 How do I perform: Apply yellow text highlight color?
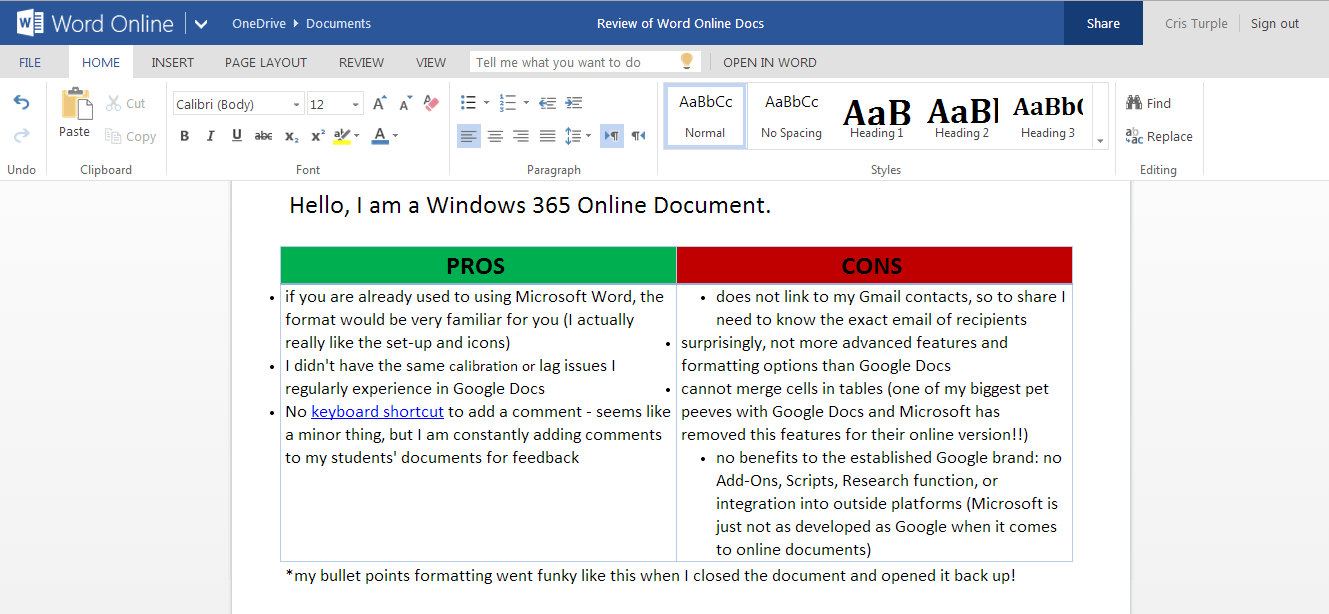(342, 136)
